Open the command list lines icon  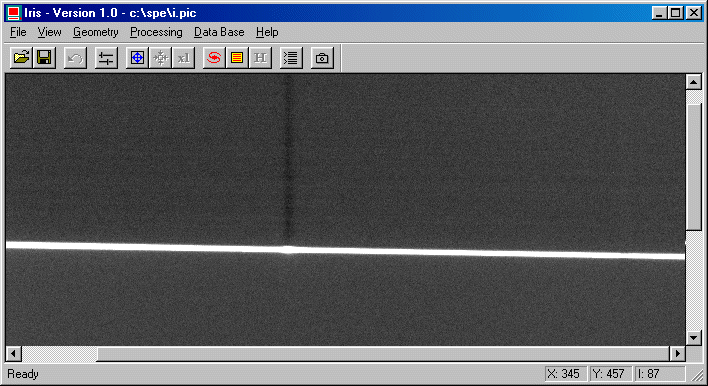(291, 58)
